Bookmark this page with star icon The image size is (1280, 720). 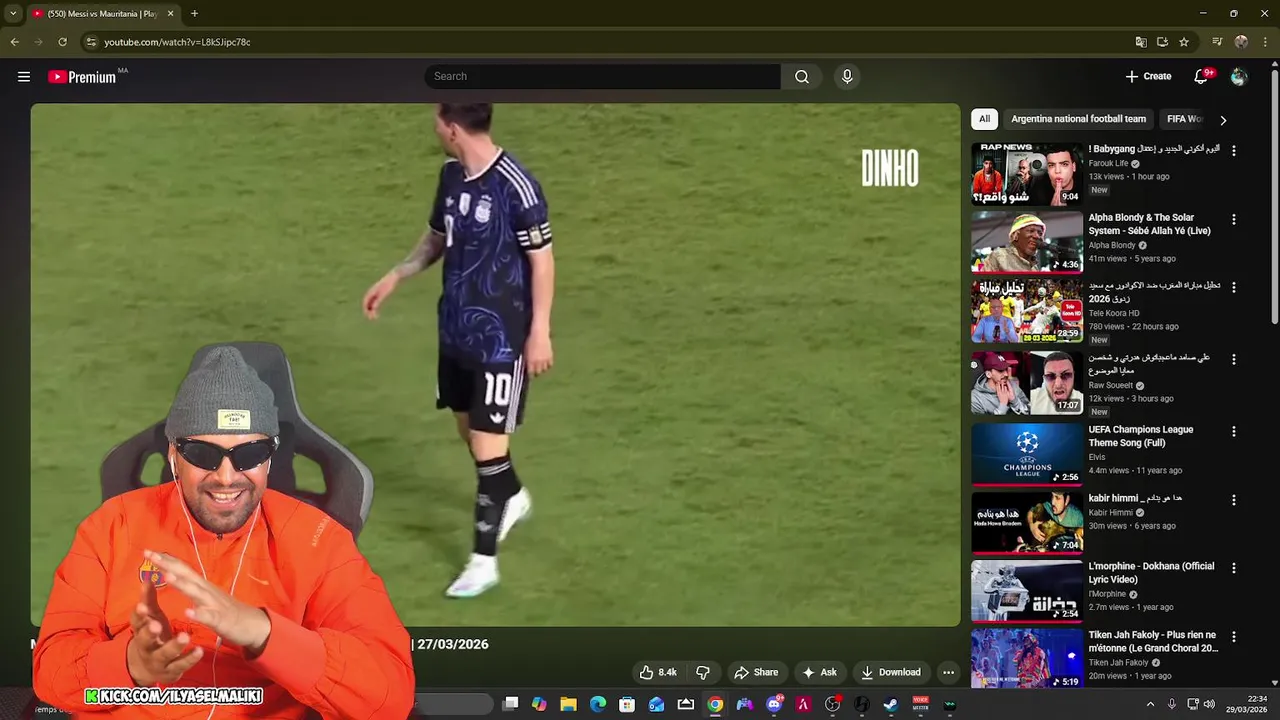pos(1184,42)
